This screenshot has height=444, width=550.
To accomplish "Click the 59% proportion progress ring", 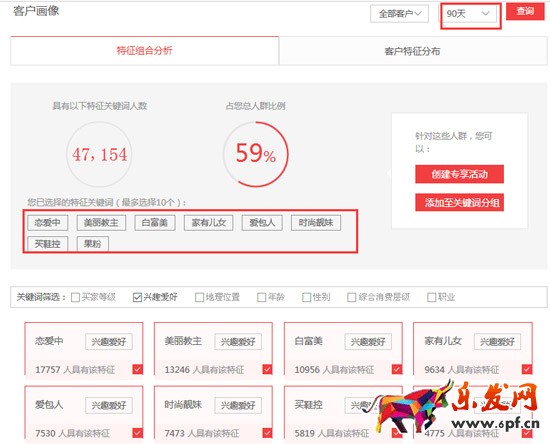I will 256,154.
